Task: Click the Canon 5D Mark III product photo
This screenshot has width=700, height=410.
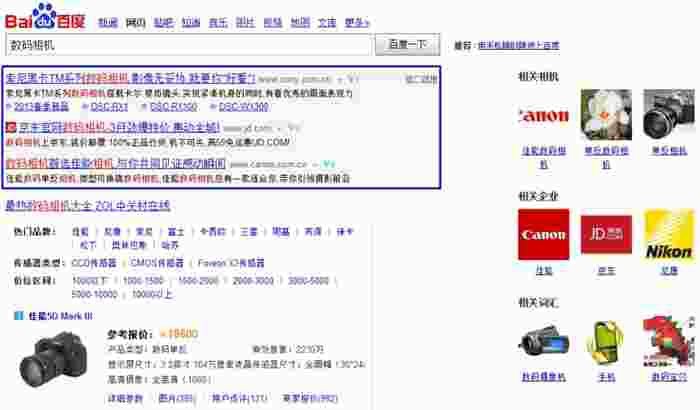Action: 54,359
